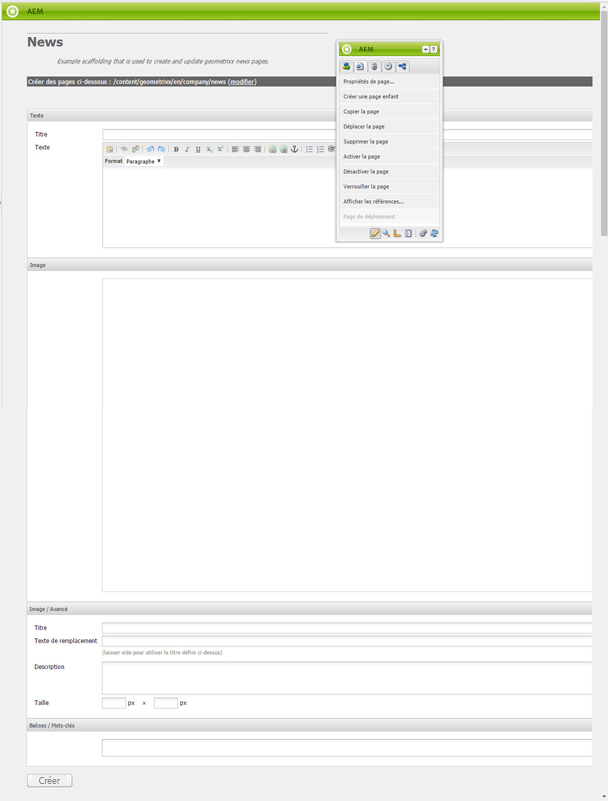
Task: Open Page tab in AEM sidekick
Action: pyautogui.click(x=360, y=66)
